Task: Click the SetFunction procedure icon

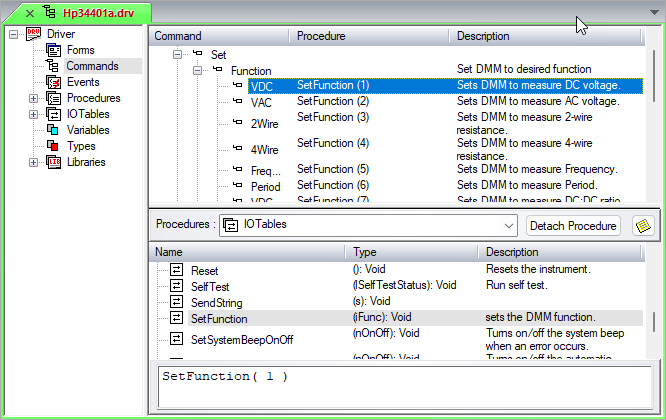Action: (177, 319)
